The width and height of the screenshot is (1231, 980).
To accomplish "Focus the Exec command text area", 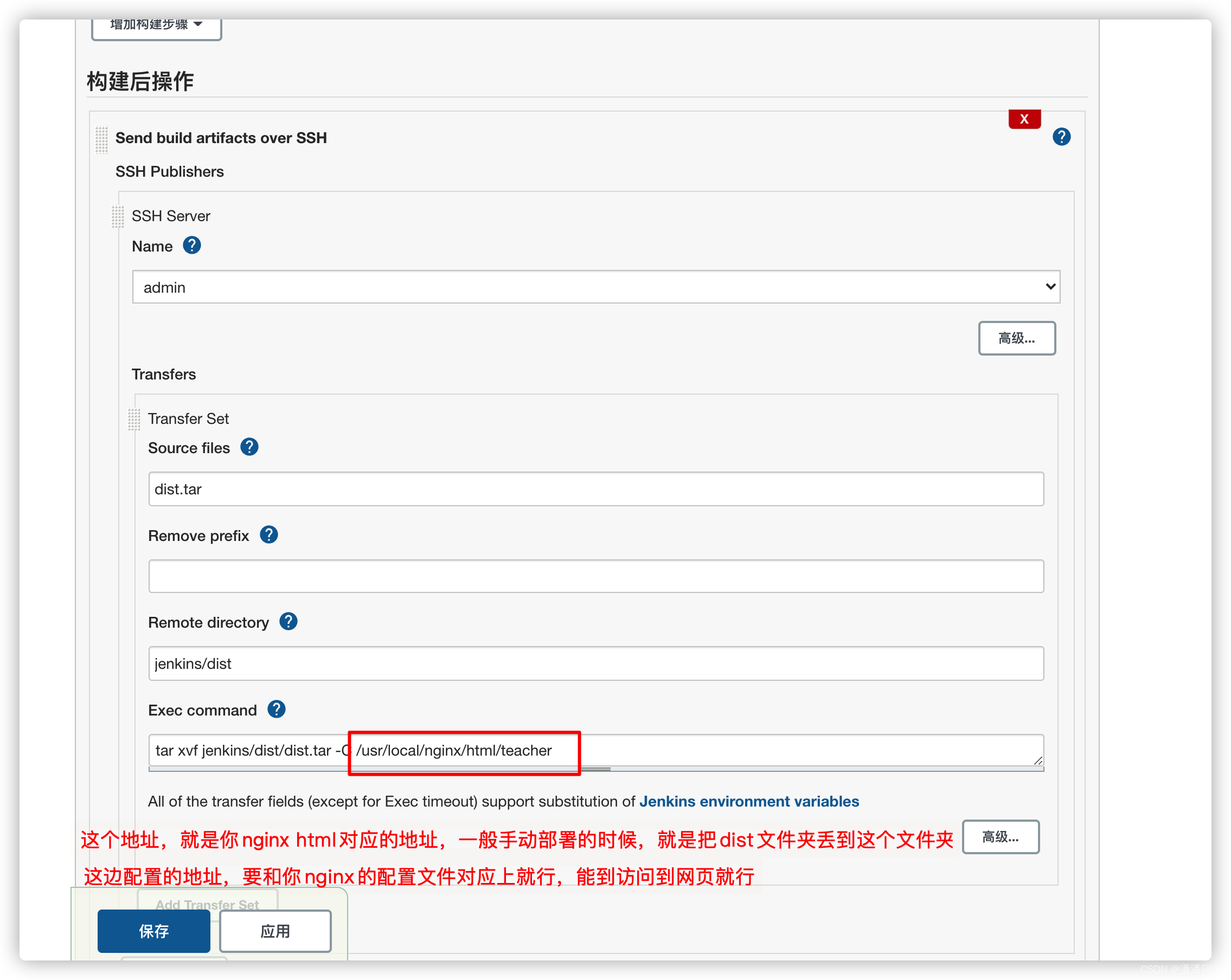I will [596, 751].
